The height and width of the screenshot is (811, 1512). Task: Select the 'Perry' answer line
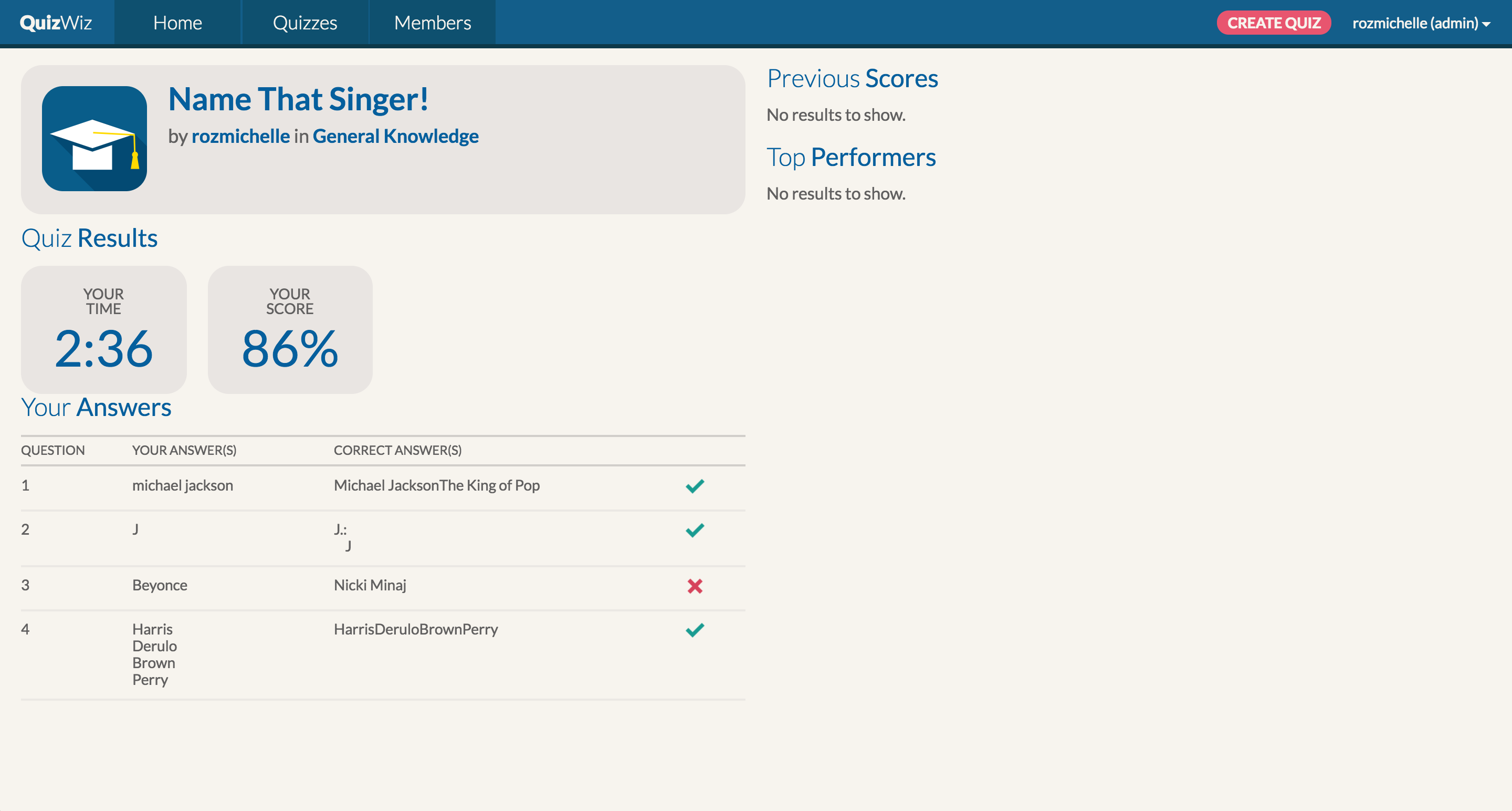[x=150, y=680]
